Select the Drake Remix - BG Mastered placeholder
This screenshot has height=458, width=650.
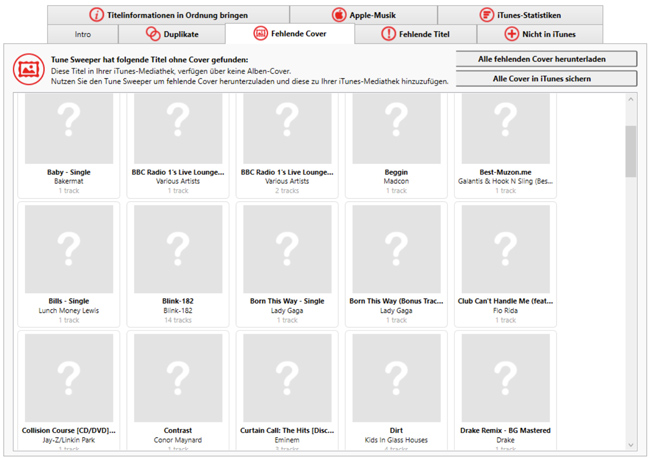pyautogui.click(x=506, y=378)
